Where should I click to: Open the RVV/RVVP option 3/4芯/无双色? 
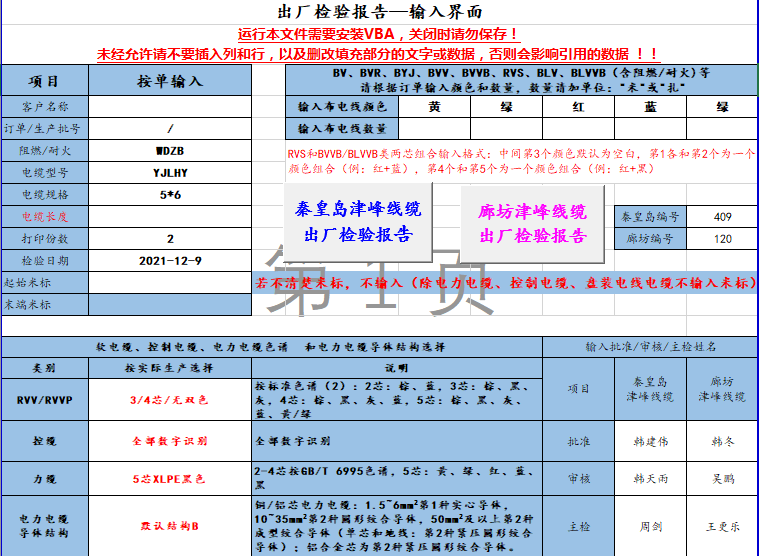tap(168, 399)
